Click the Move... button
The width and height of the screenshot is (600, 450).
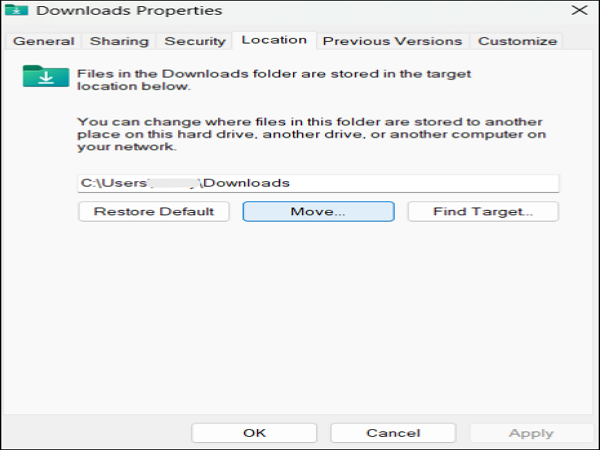(x=318, y=212)
